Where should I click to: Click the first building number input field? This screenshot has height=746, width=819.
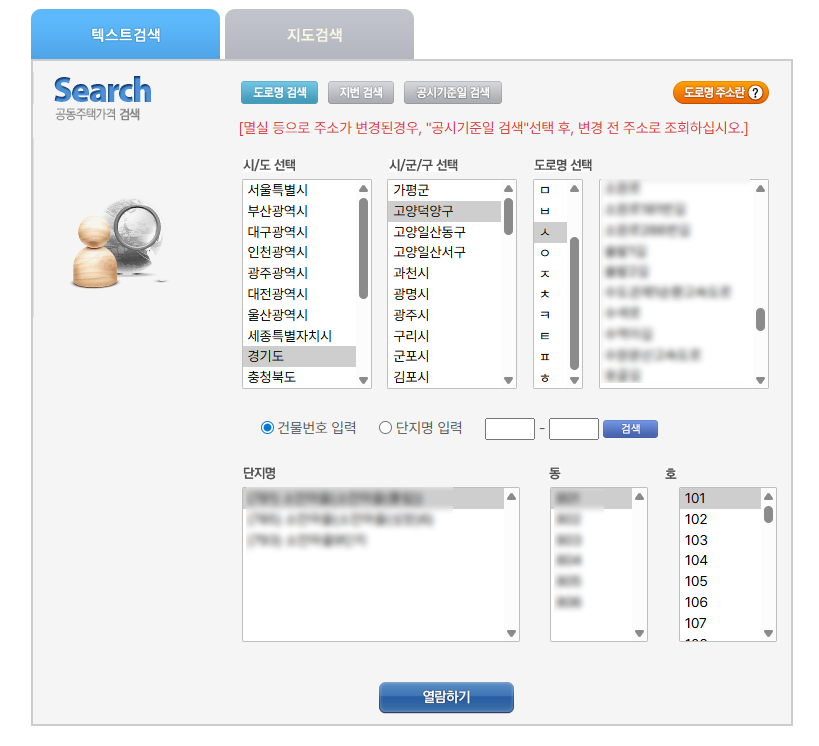510,429
